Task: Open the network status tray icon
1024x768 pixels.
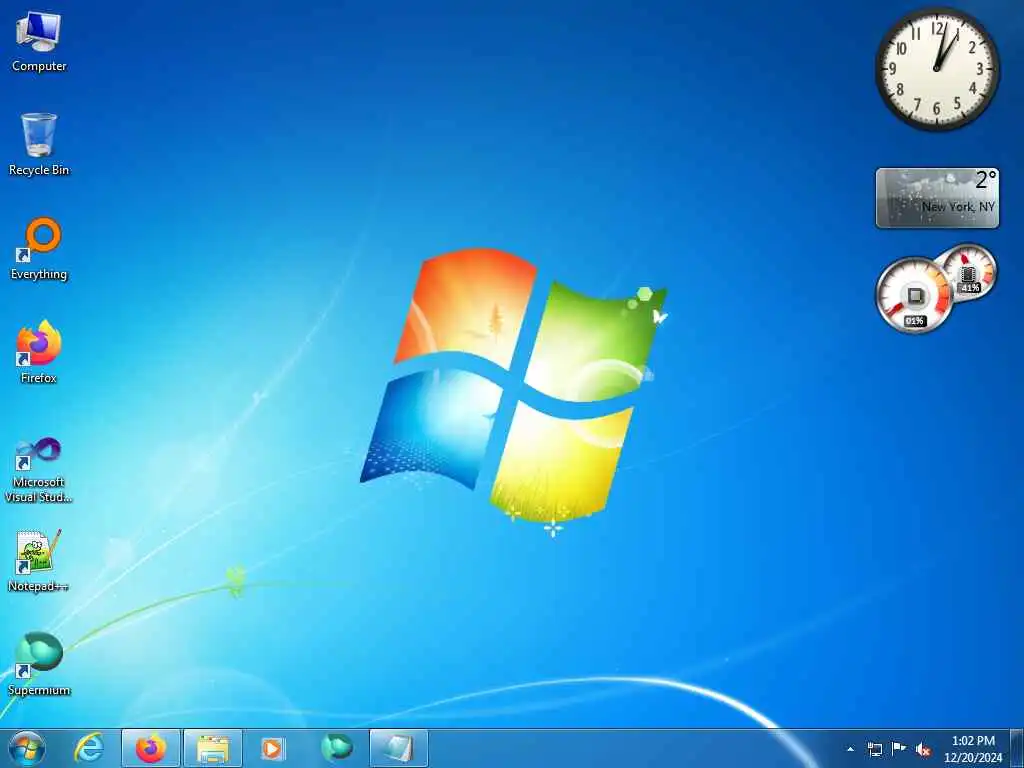Action: pos(874,749)
